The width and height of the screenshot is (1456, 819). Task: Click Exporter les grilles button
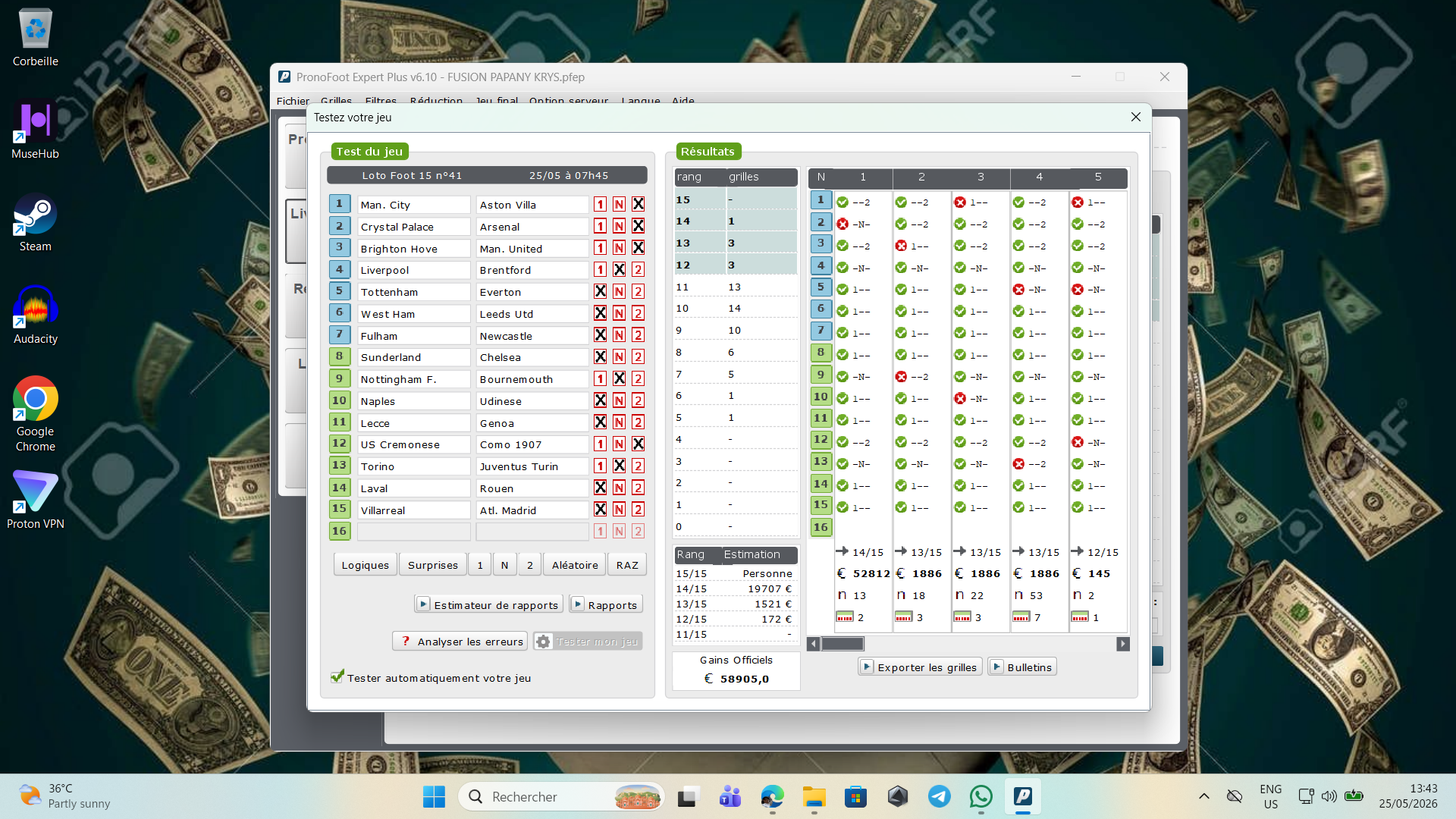pyautogui.click(x=920, y=667)
